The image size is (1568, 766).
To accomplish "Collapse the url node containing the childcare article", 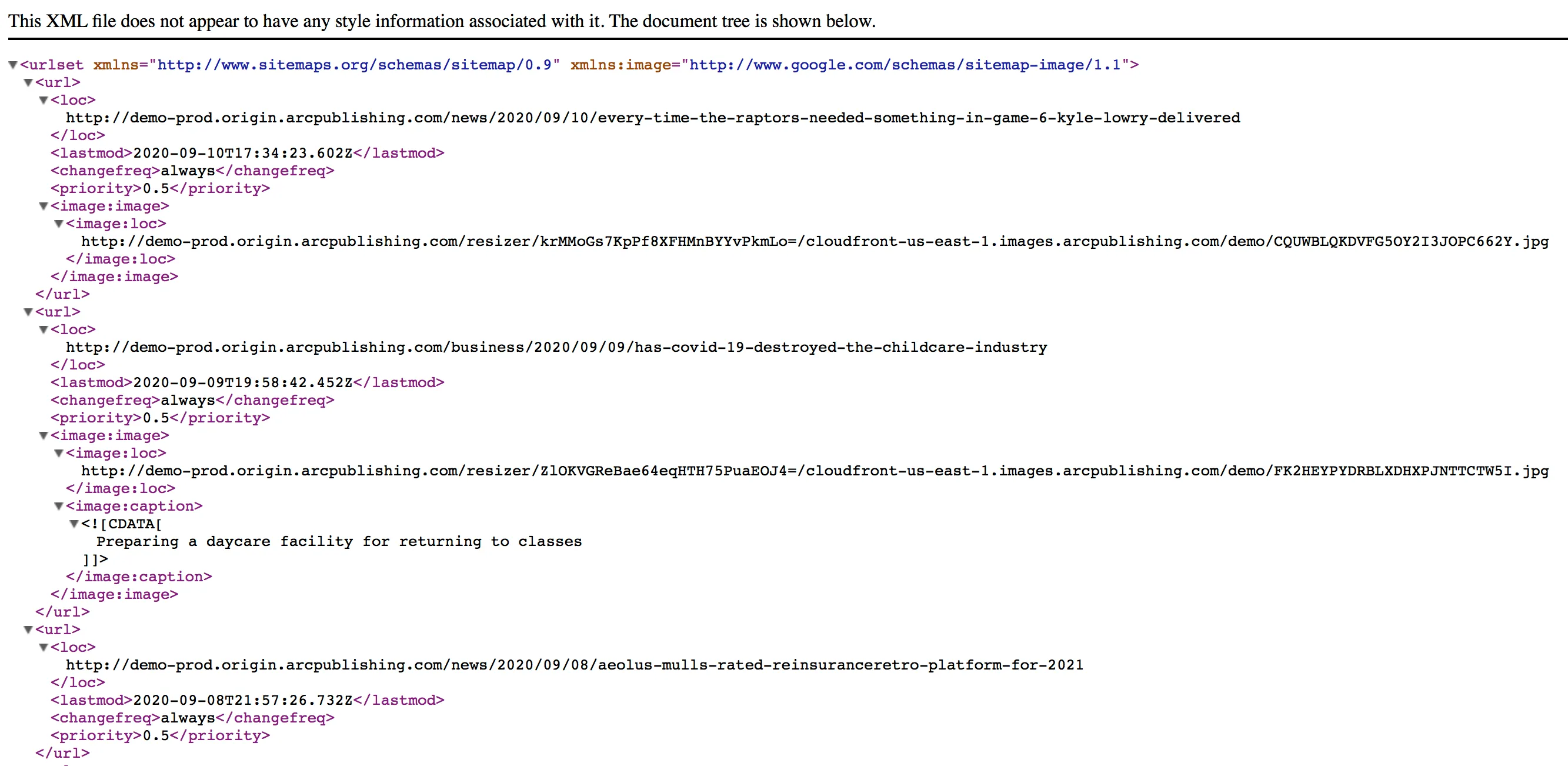I will 28,312.
